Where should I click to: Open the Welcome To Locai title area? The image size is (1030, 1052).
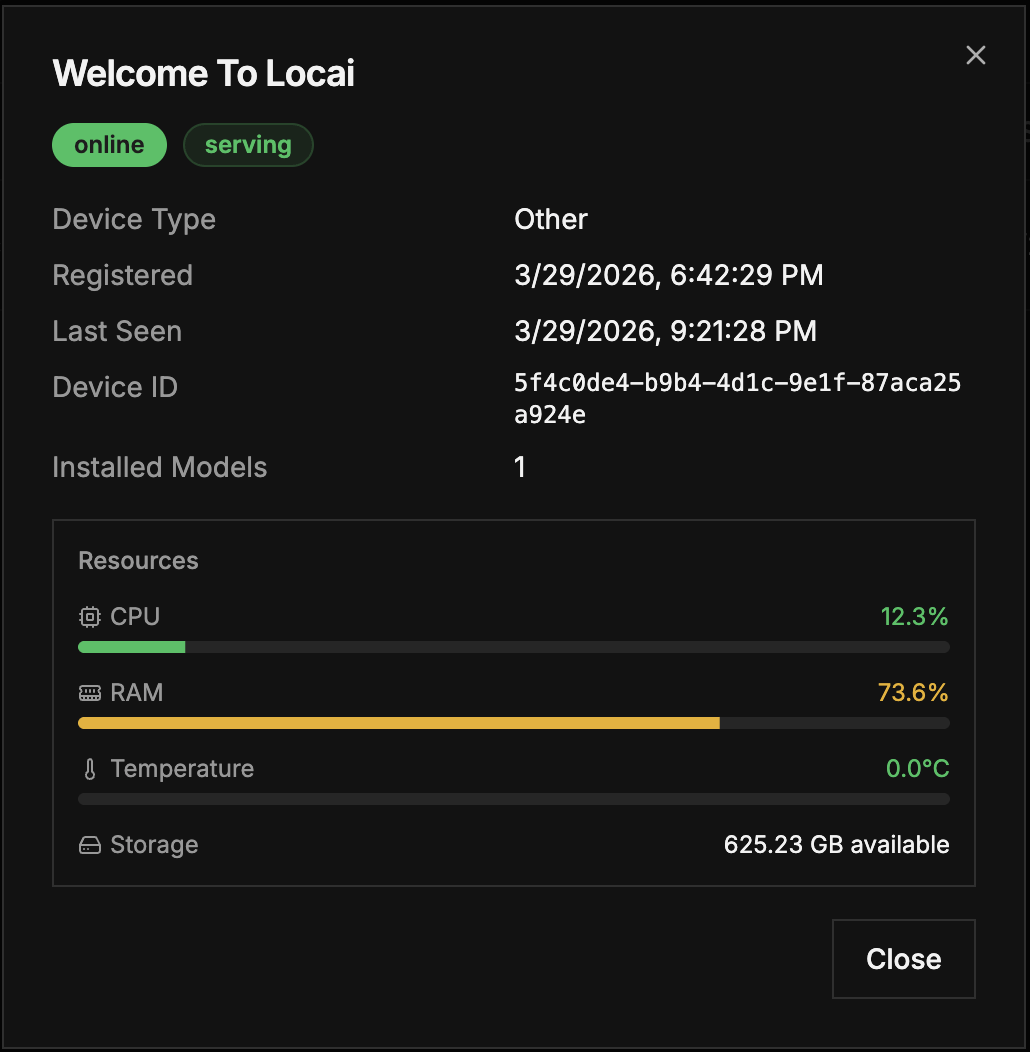203,73
